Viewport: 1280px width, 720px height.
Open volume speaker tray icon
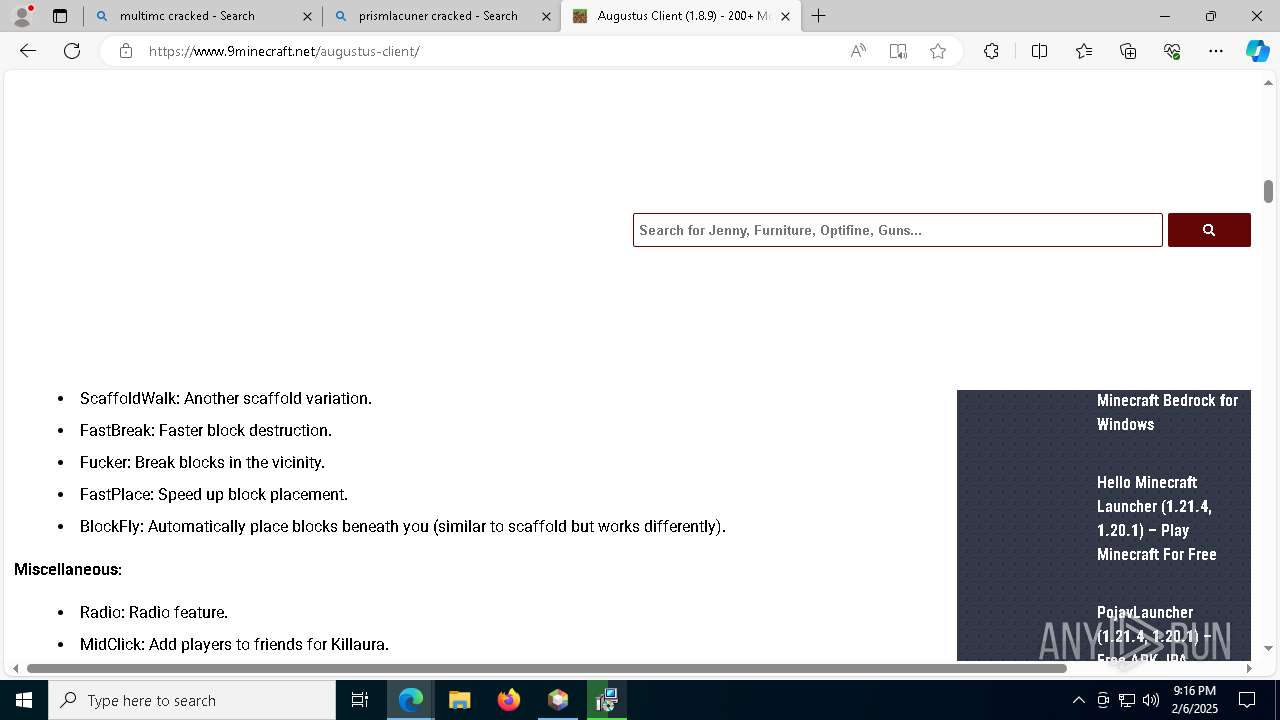pos(1151,700)
